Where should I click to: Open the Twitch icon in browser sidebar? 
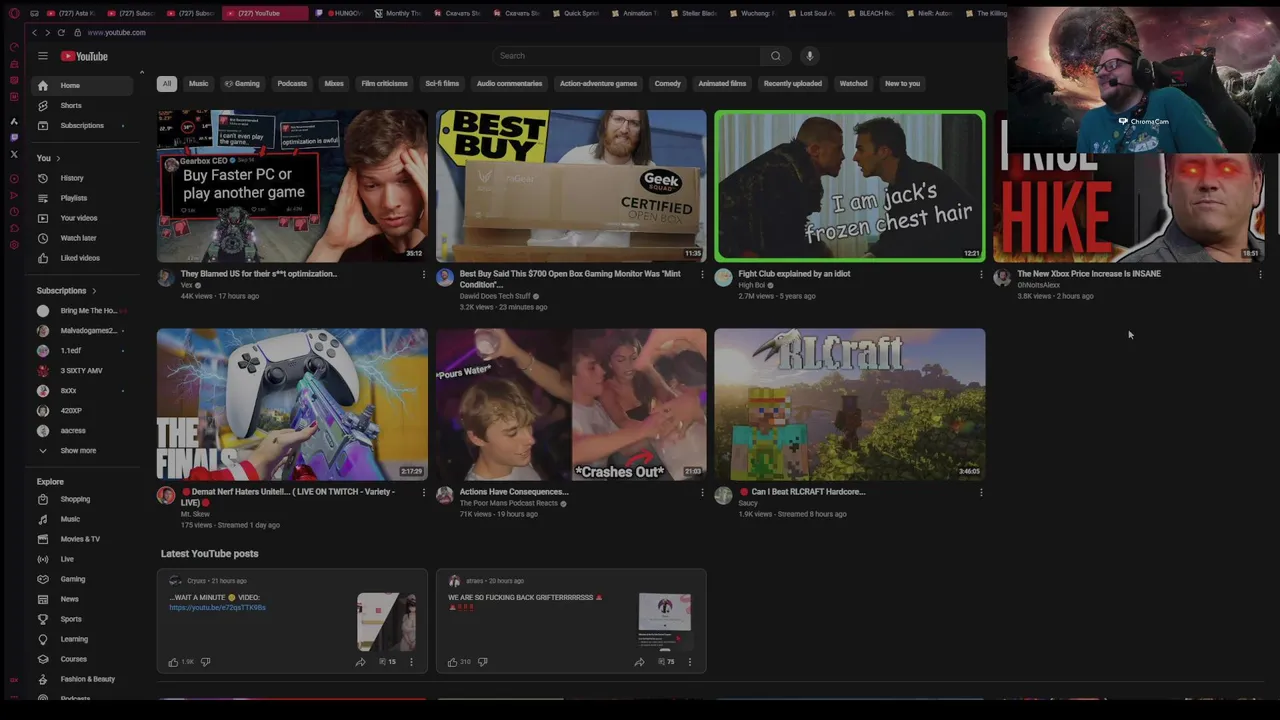[14, 138]
